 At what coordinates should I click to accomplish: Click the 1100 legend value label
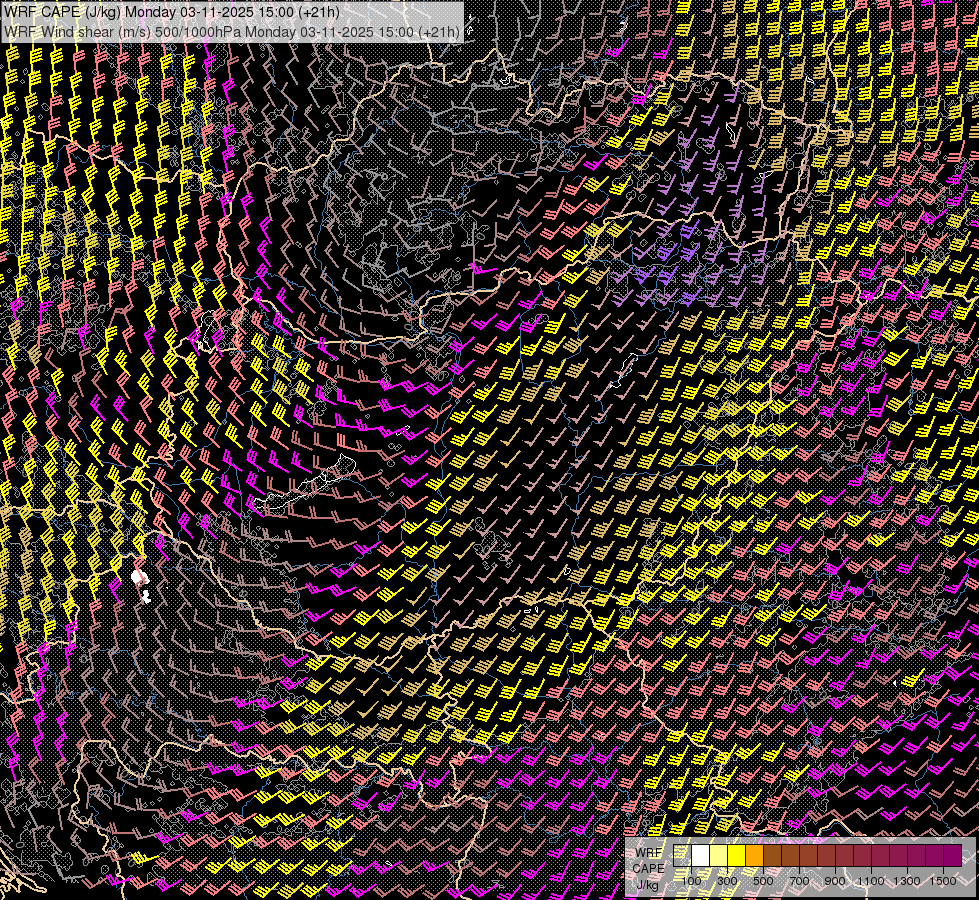point(871,881)
